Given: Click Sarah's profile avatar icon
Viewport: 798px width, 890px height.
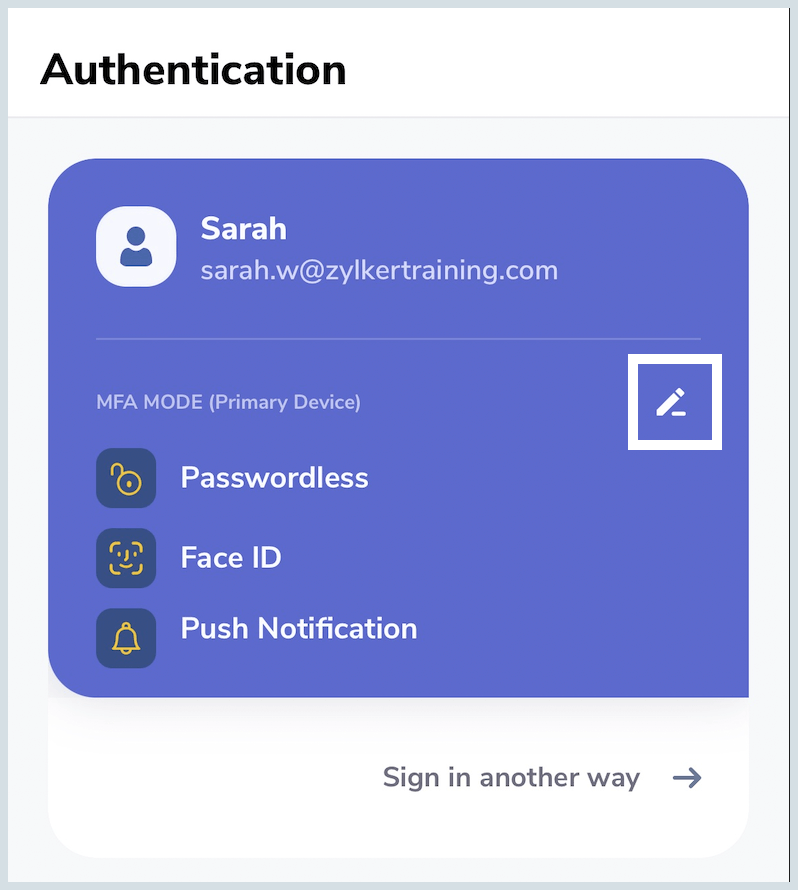Looking at the screenshot, I should click(136, 246).
